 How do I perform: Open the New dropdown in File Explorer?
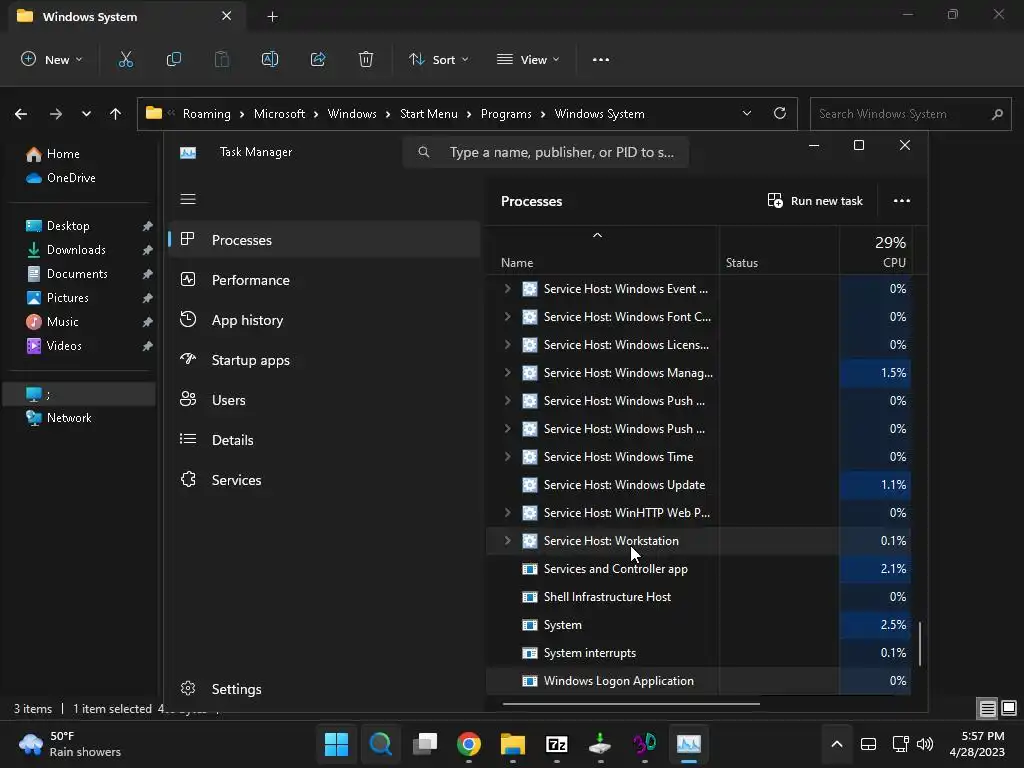click(52, 59)
